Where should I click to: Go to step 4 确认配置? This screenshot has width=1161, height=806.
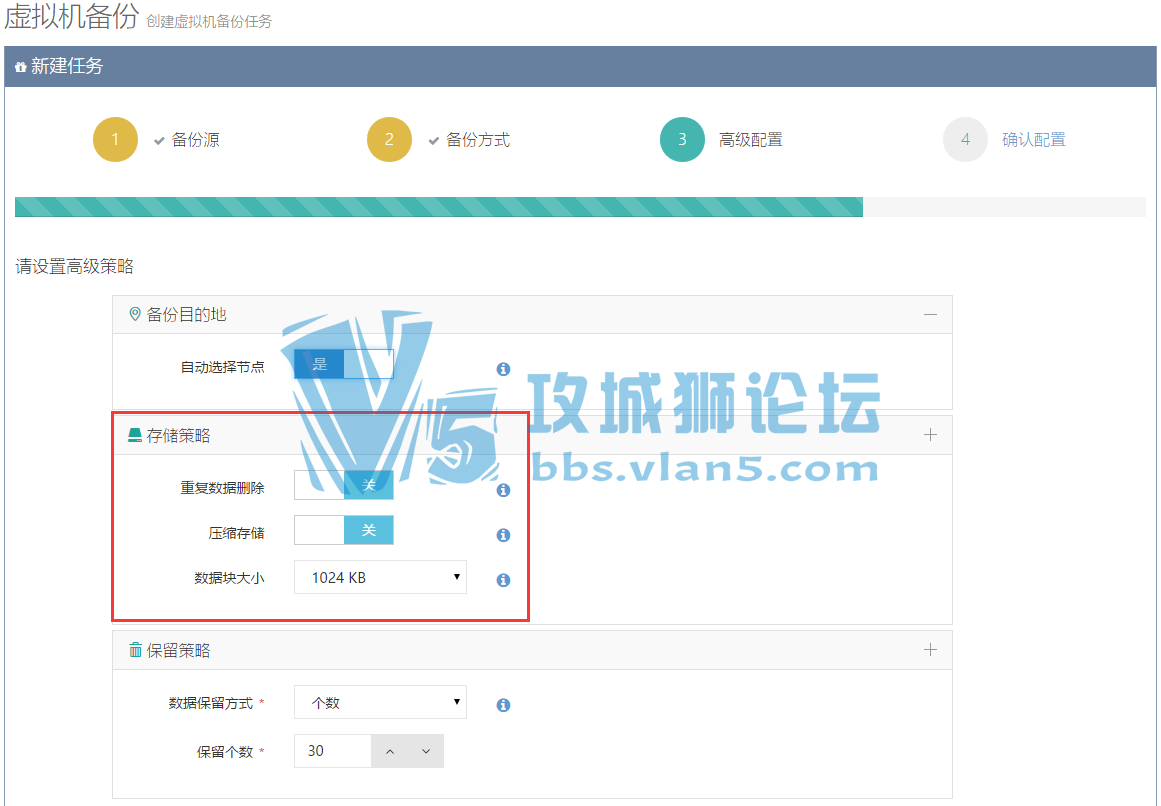tap(1004, 139)
